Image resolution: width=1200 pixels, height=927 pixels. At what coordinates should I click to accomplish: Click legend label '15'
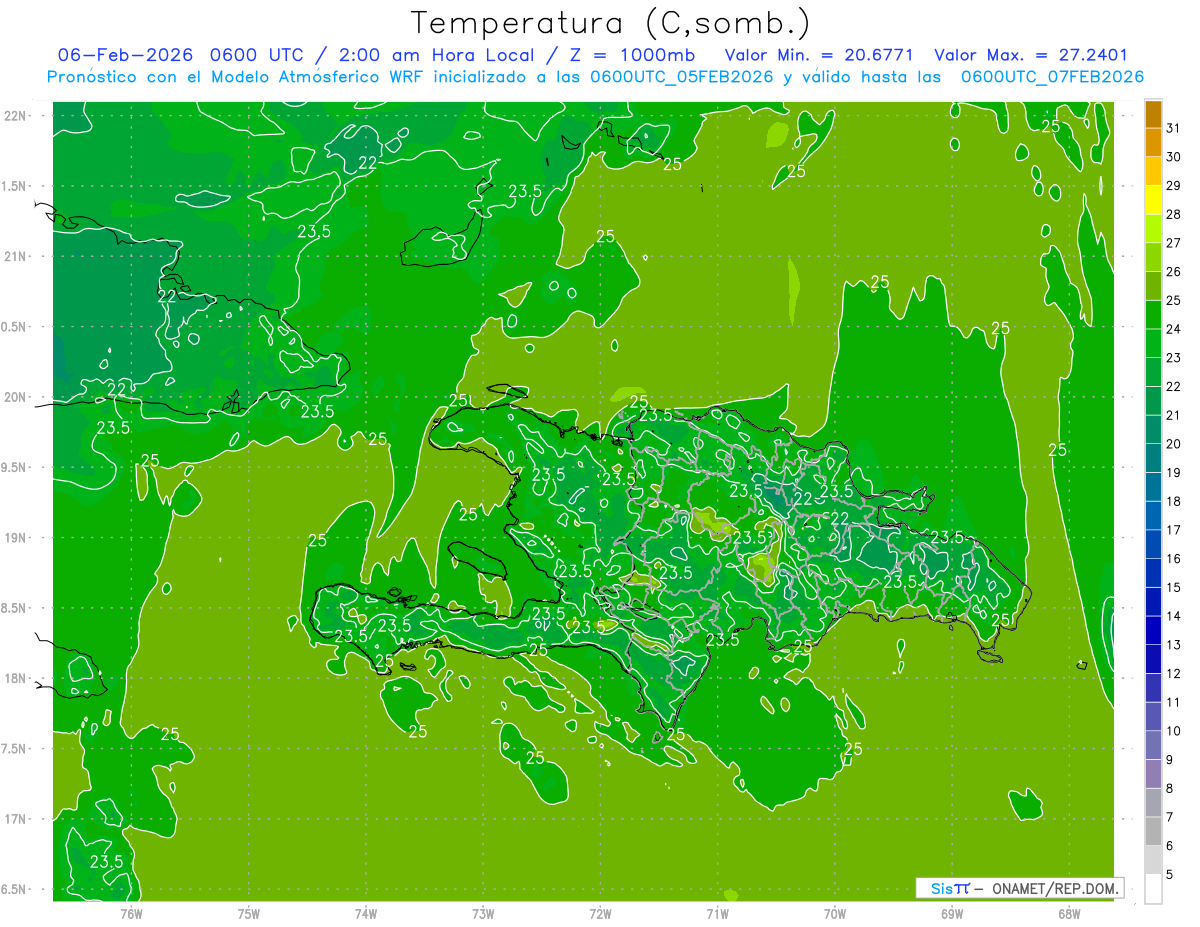tap(1174, 587)
